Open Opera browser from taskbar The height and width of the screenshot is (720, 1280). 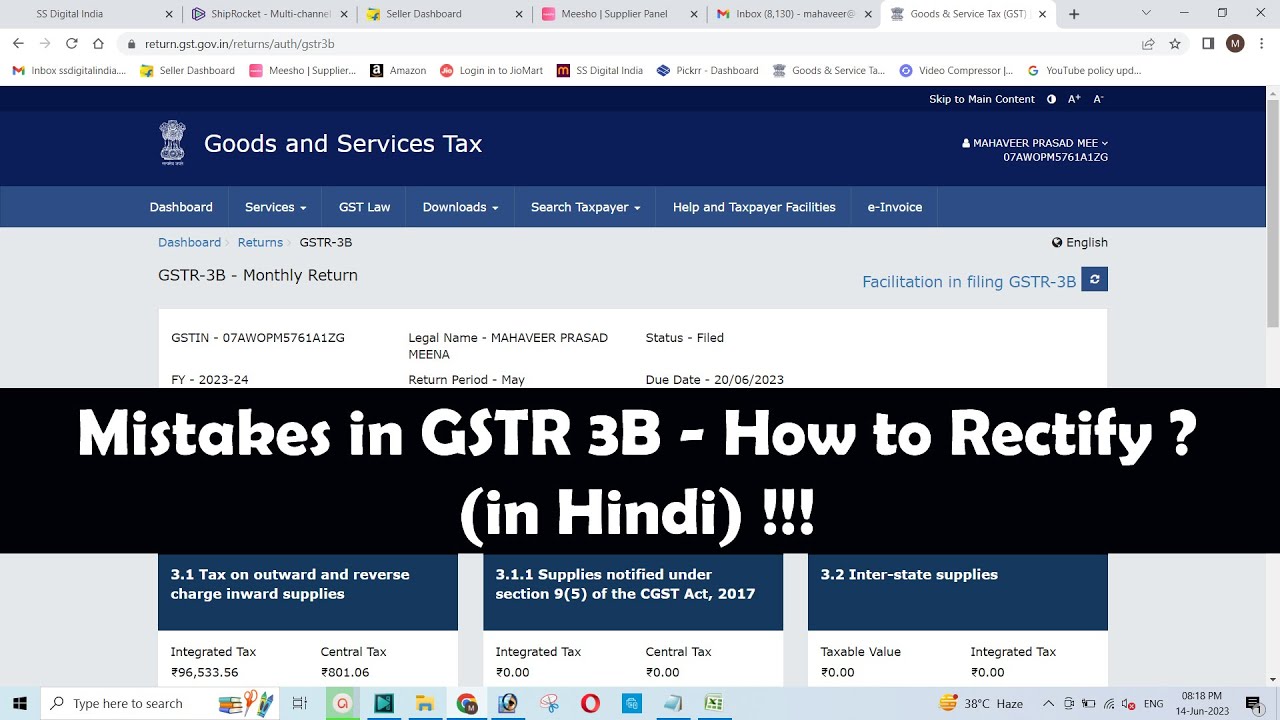[590, 703]
